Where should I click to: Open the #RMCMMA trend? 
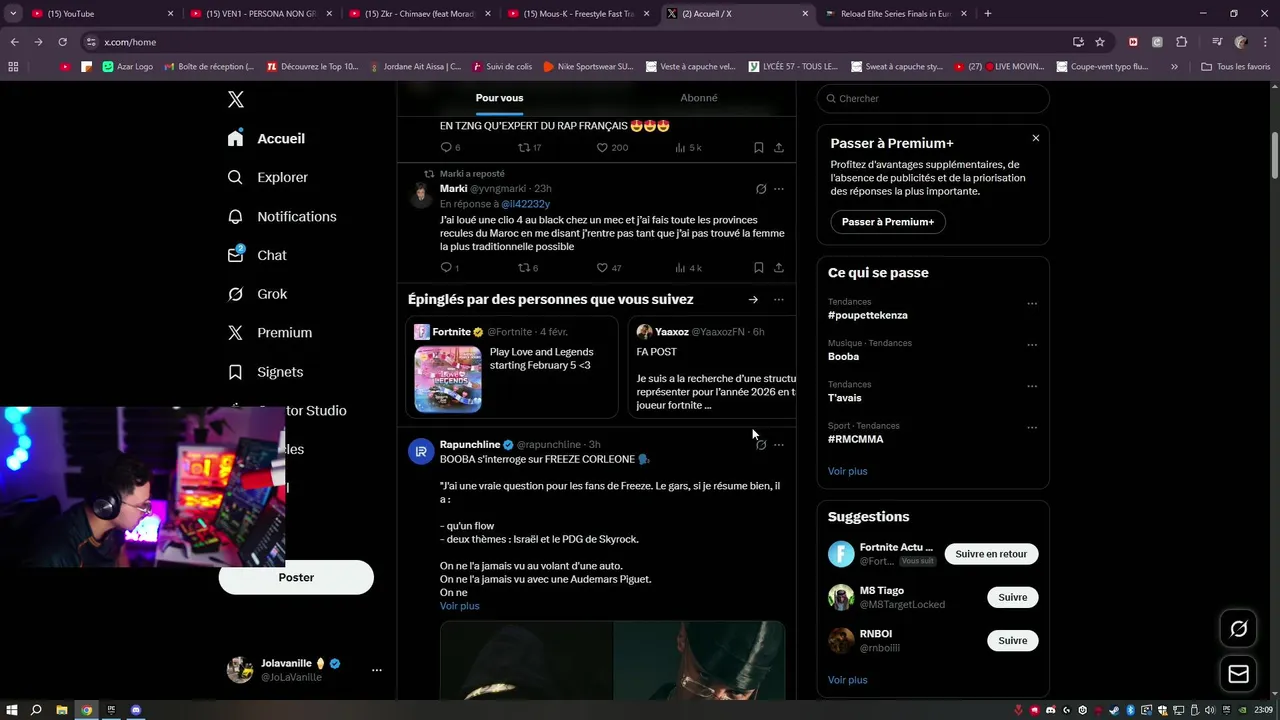(855, 439)
